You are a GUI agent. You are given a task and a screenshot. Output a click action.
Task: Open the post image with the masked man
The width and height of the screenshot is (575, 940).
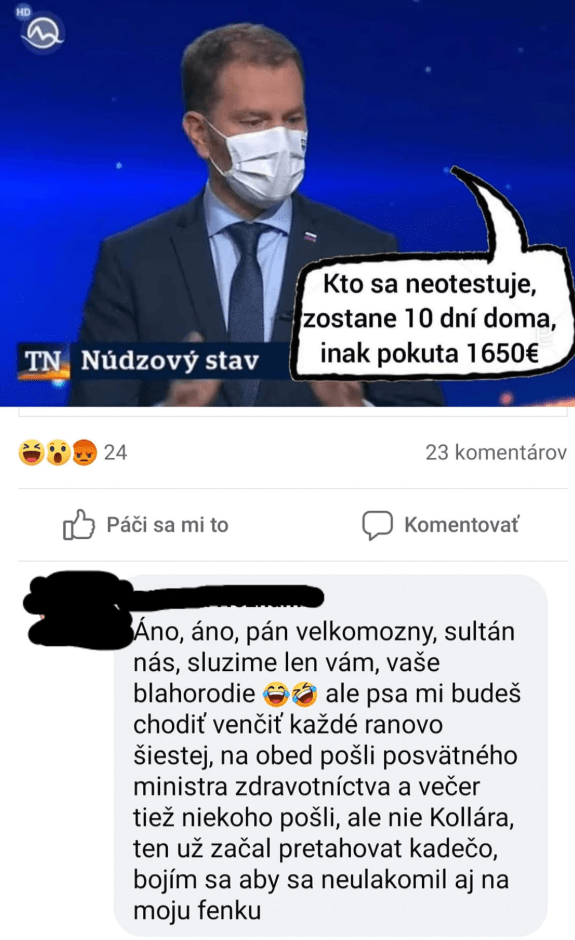point(287,203)
